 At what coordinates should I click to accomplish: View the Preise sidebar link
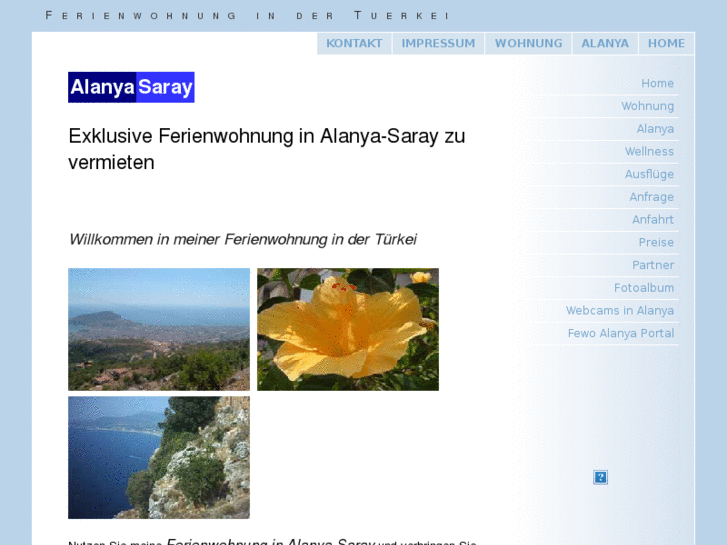click(656, 243)
